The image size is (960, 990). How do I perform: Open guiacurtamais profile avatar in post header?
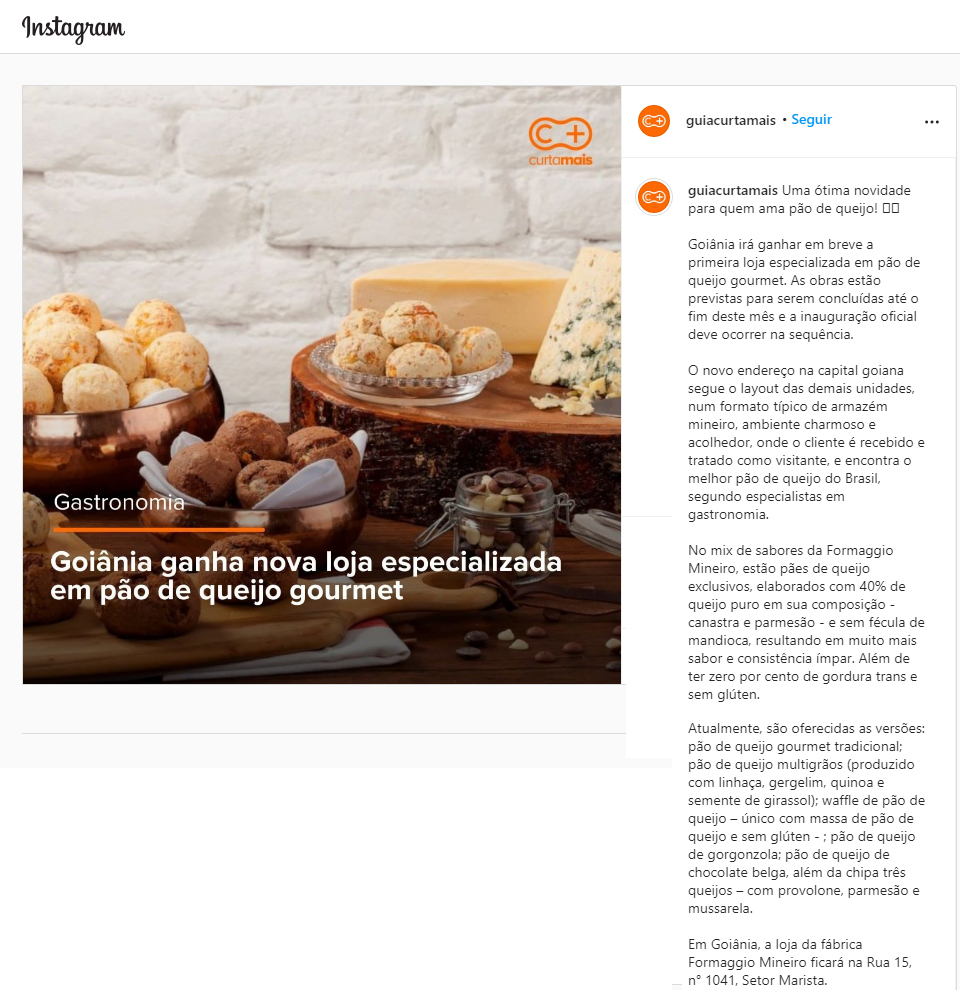[654, 121]
